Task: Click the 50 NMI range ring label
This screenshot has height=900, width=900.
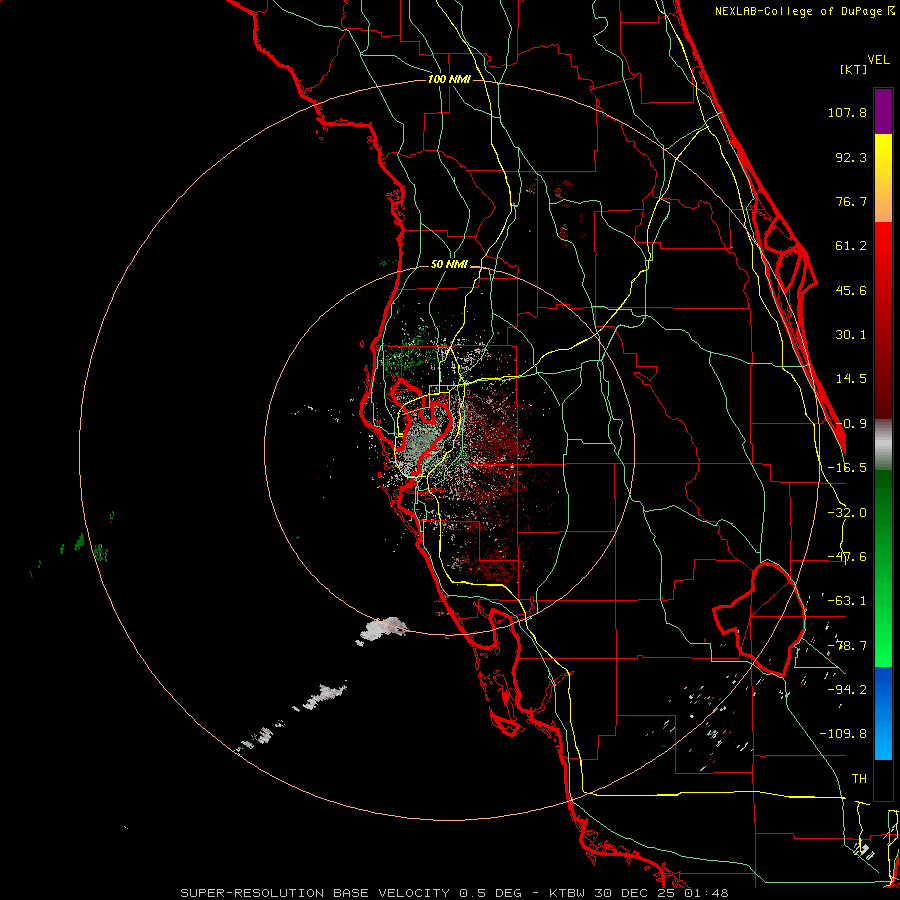Action: tap(449, 265)
